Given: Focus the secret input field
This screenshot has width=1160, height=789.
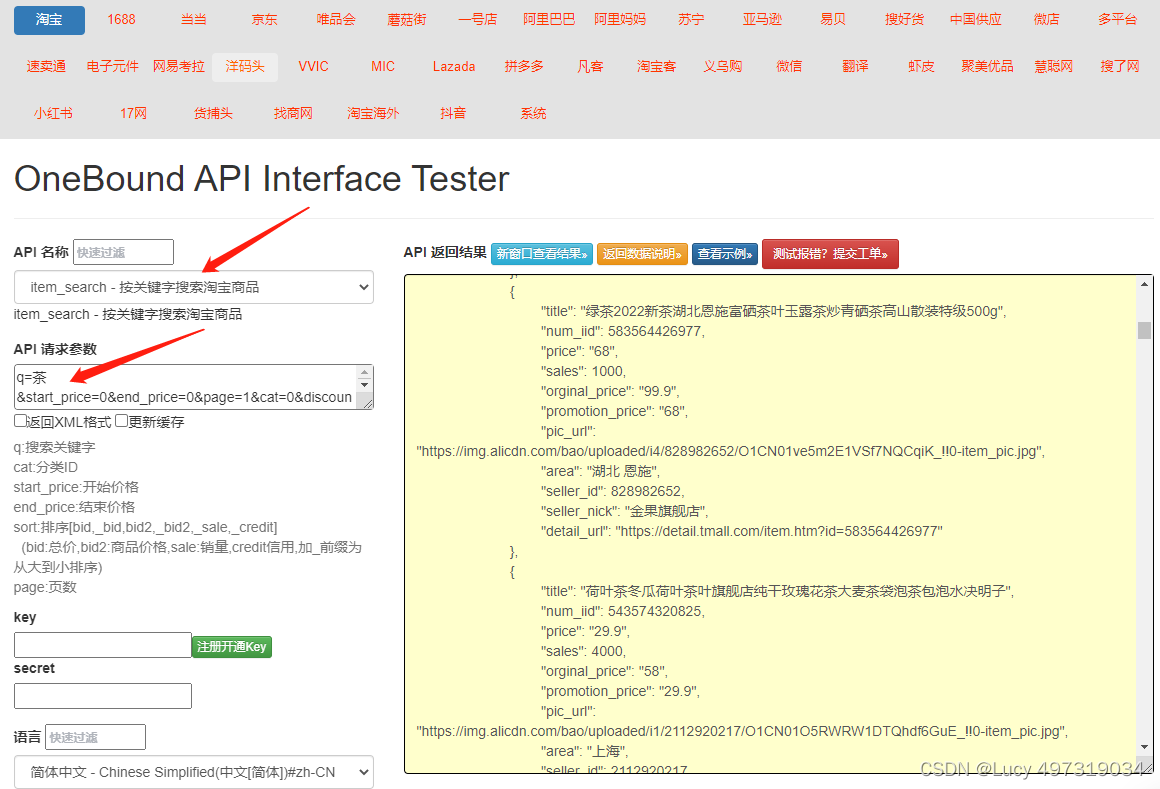Looking at the screenshot, I should 103,696.
